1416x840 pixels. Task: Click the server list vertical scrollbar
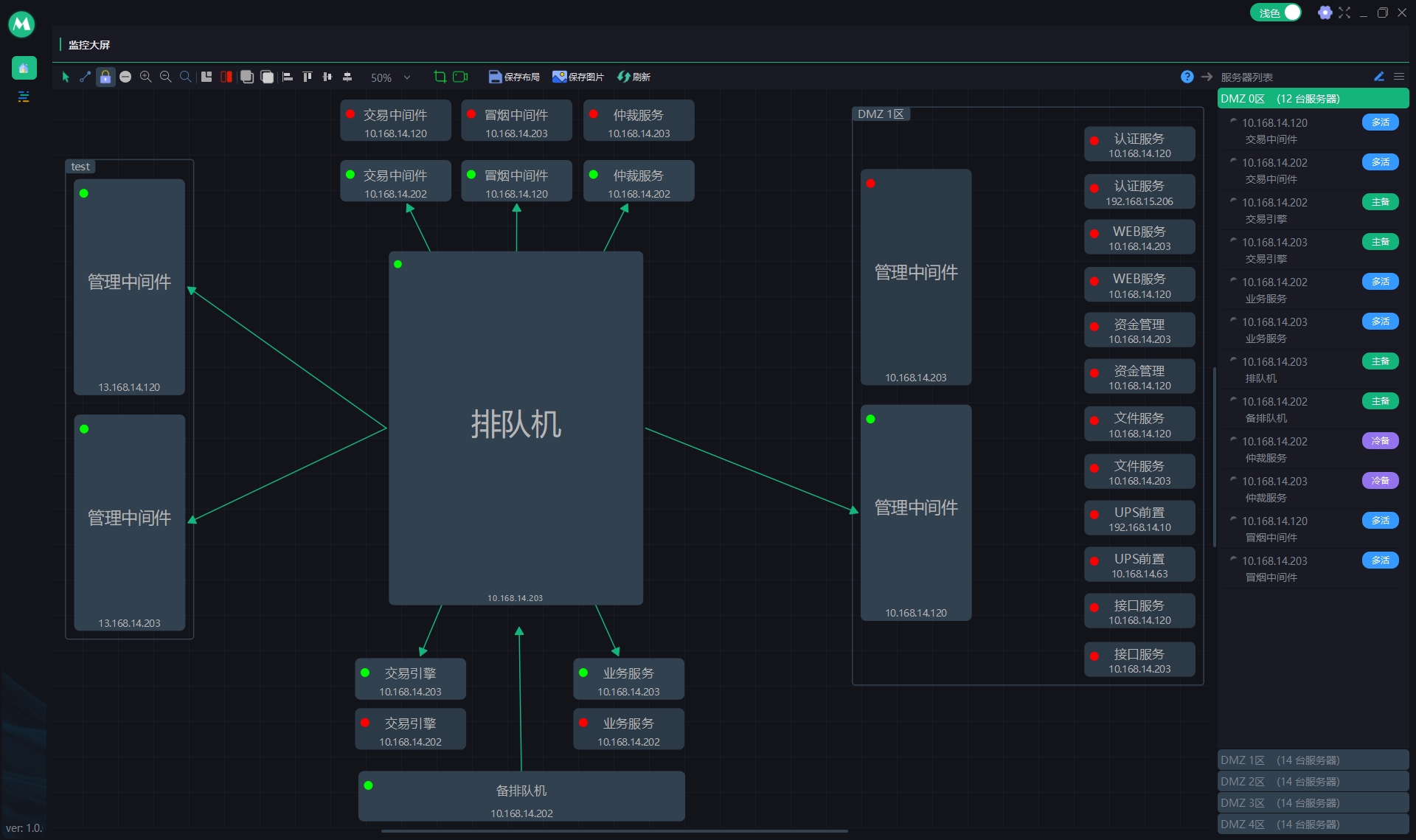[1214, 457]
